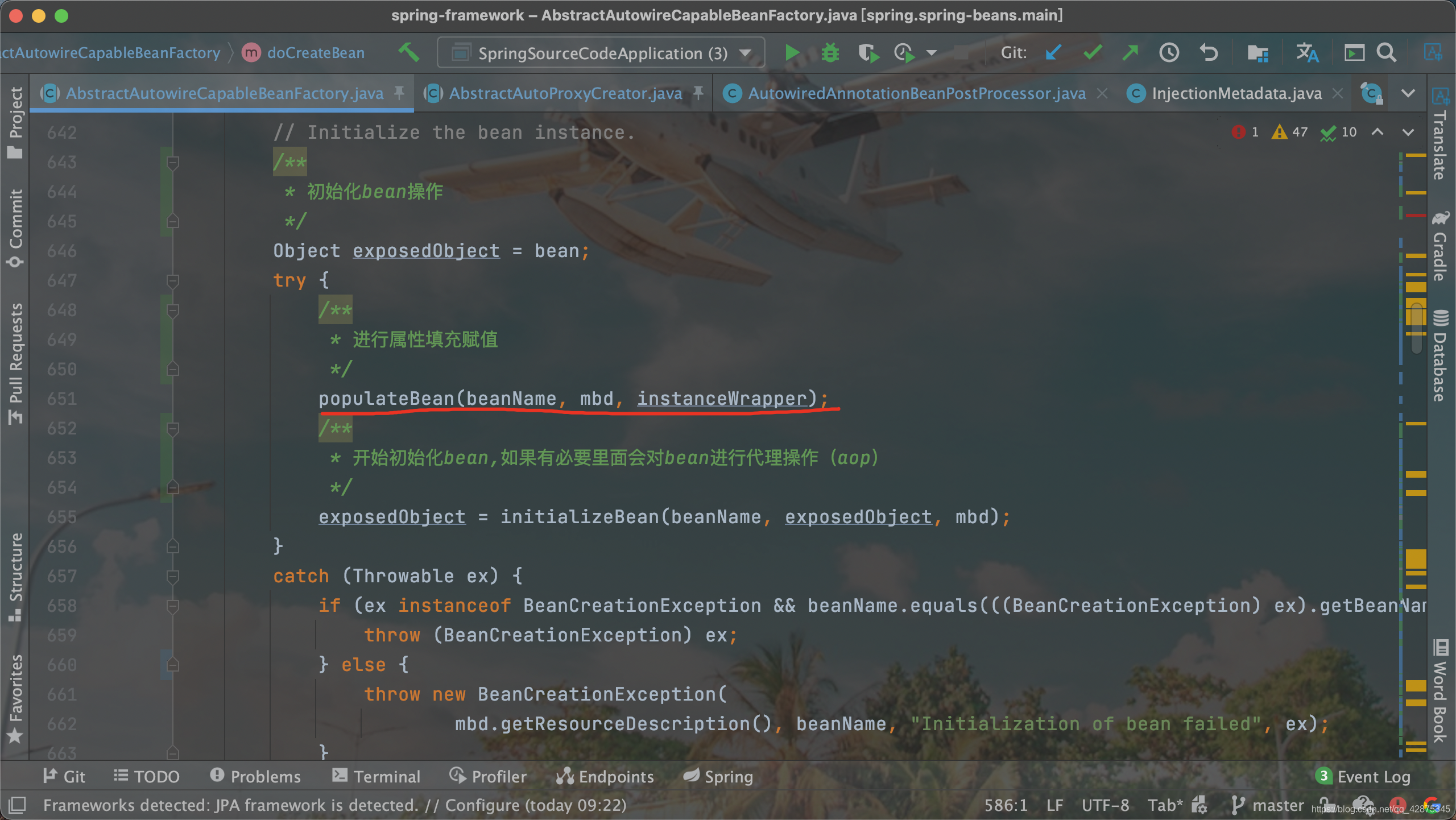Image resolution: width=1456 pixels, height=820 pixels.
Task: Click Git push arrow icon
Action: coord(1130,53)
